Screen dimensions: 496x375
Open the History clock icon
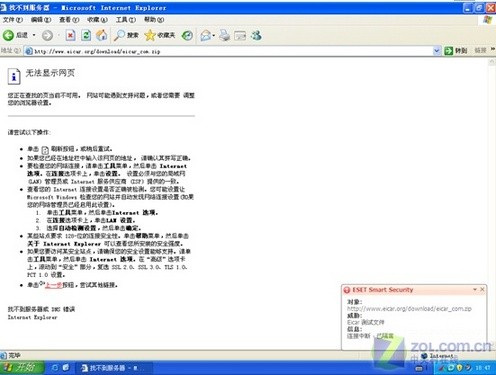click(187, 35)
